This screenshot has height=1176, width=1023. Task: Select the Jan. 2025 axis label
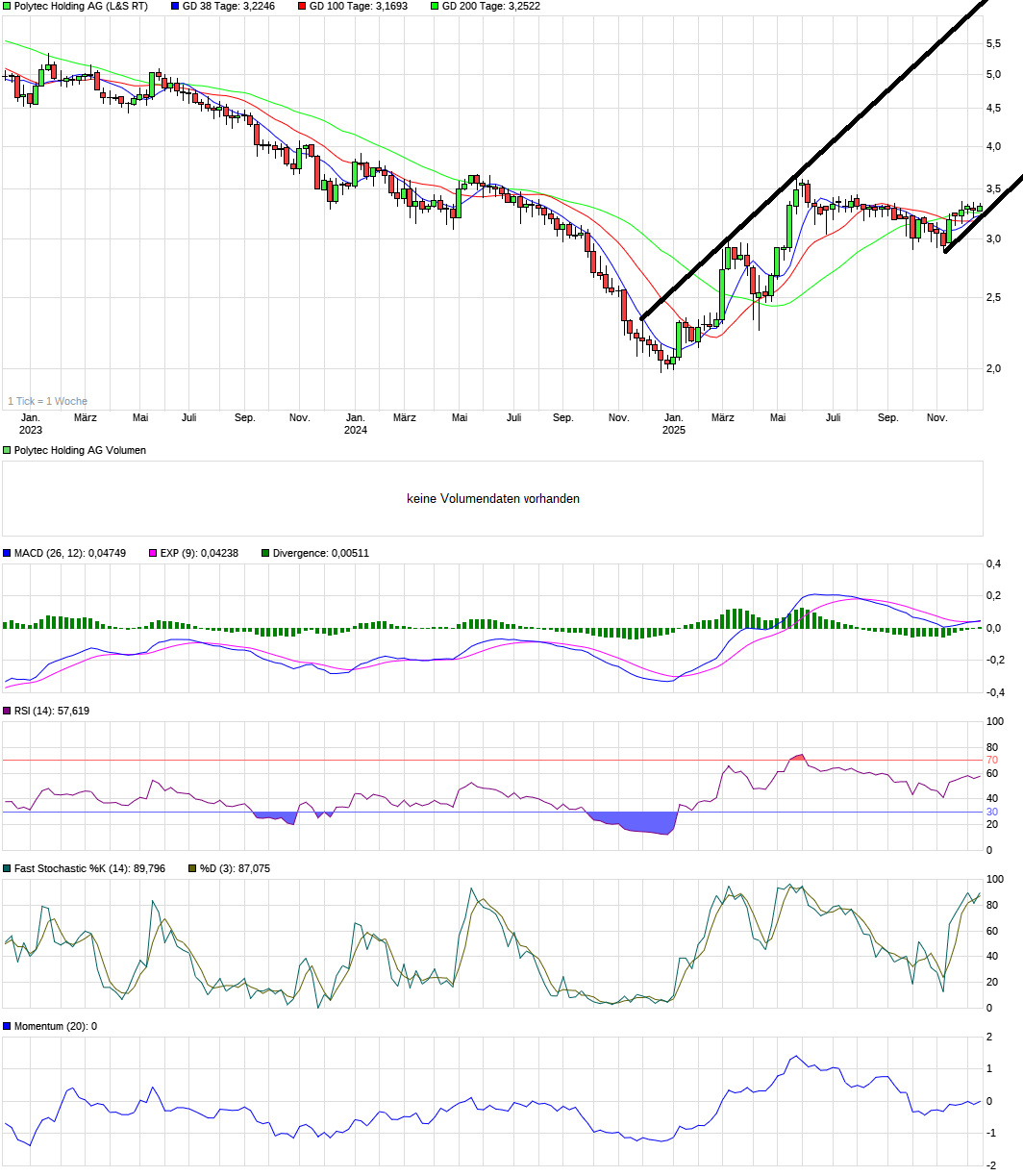point(673,423)
